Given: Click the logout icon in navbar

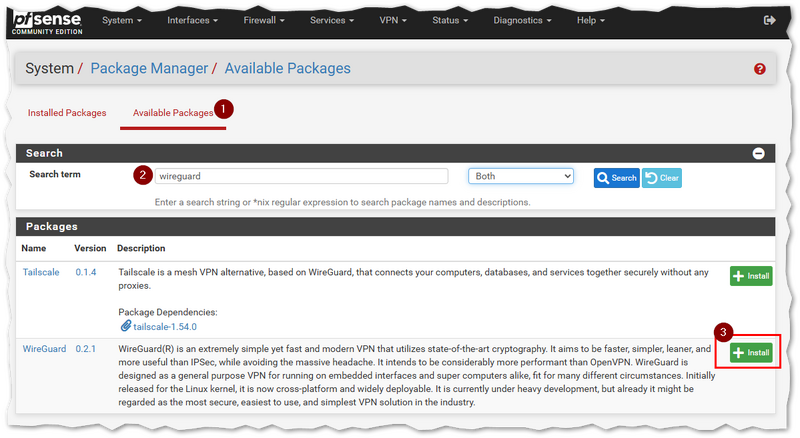Looking at the screenshot, I should point(769,20).
